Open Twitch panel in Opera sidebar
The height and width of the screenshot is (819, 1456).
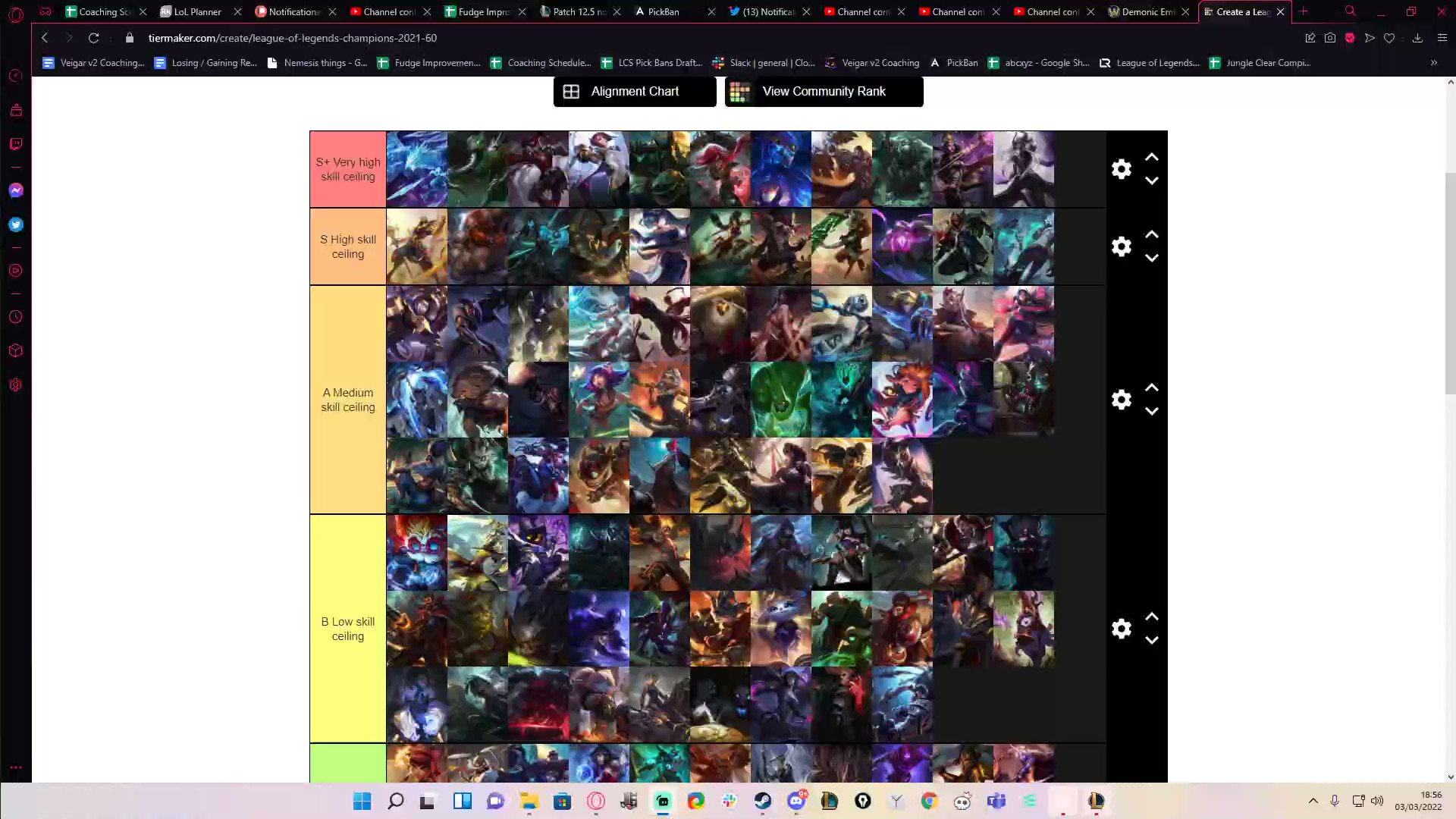click(16, 144)
